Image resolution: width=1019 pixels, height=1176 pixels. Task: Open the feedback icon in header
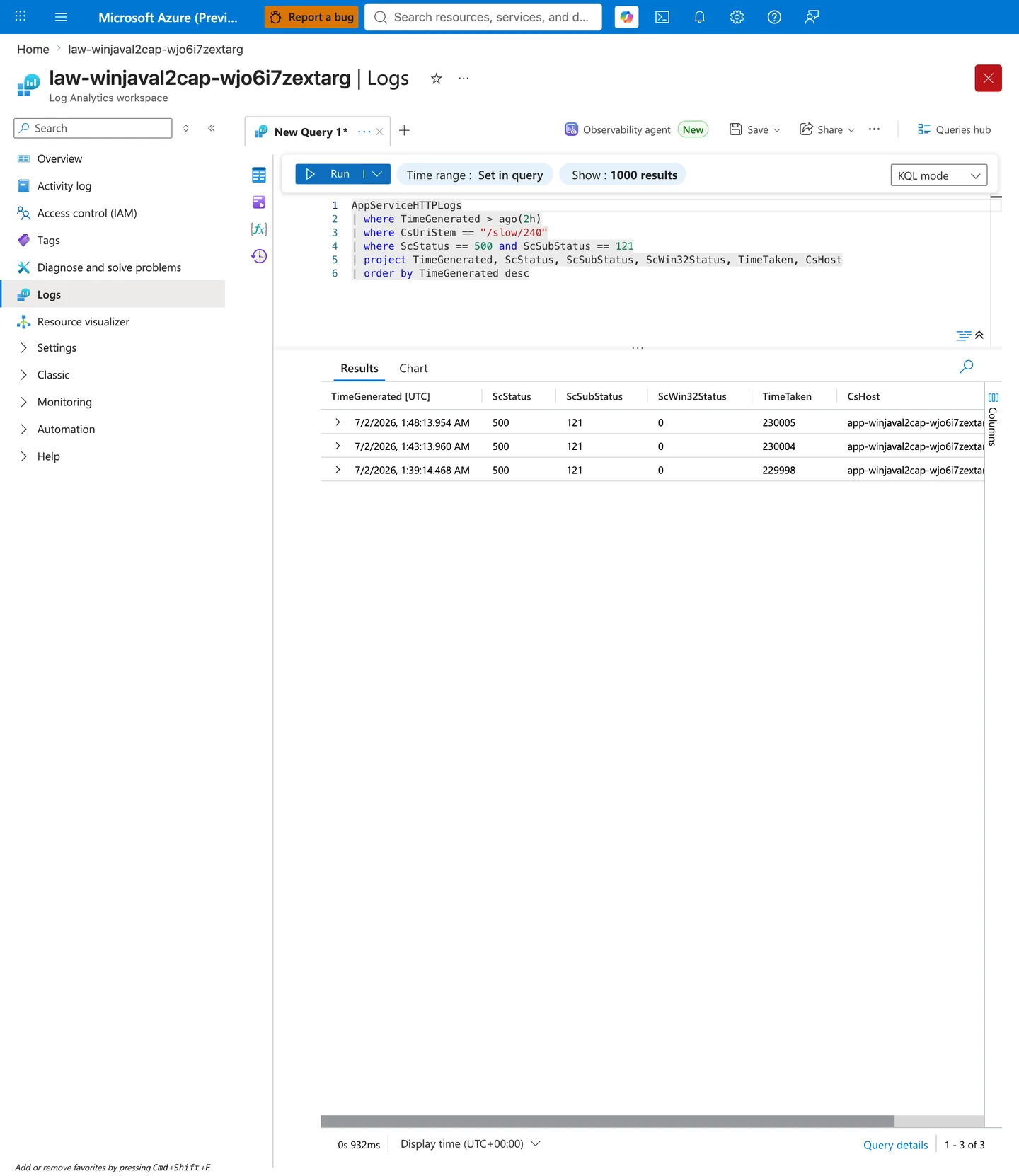coord(812,17)
